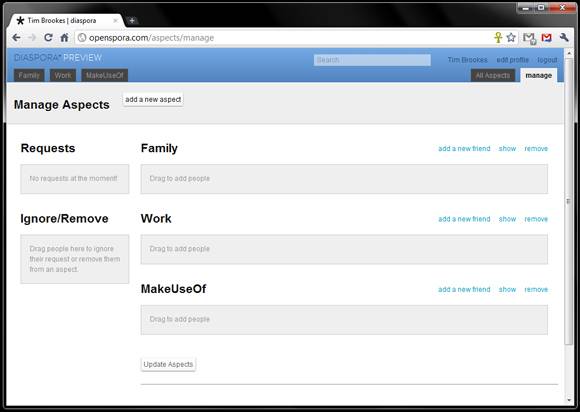Click the Family Drag to add people box

click(x=344, y=179)
